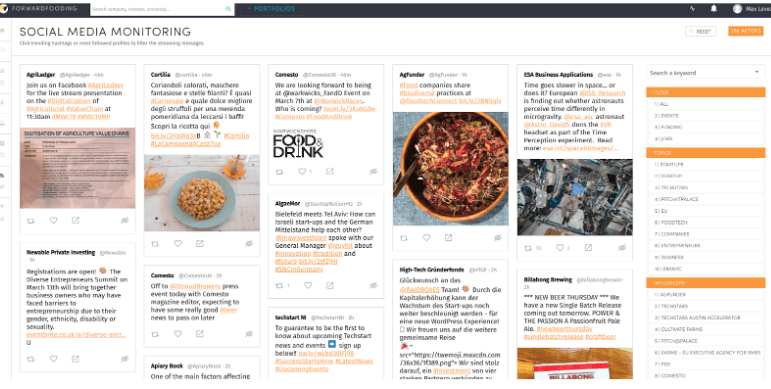Retweet the Cortilia post
This screenshot has height=389, width=771.
click(x=155, y=243)
